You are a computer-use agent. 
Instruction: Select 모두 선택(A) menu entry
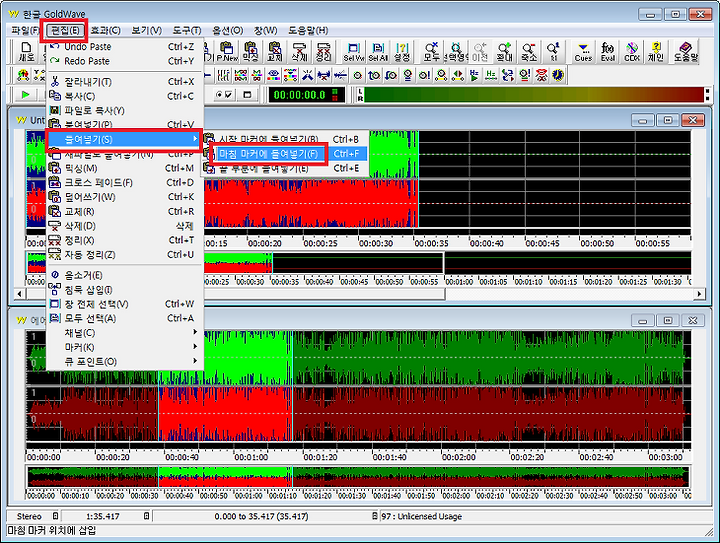[x=125, y=318]
